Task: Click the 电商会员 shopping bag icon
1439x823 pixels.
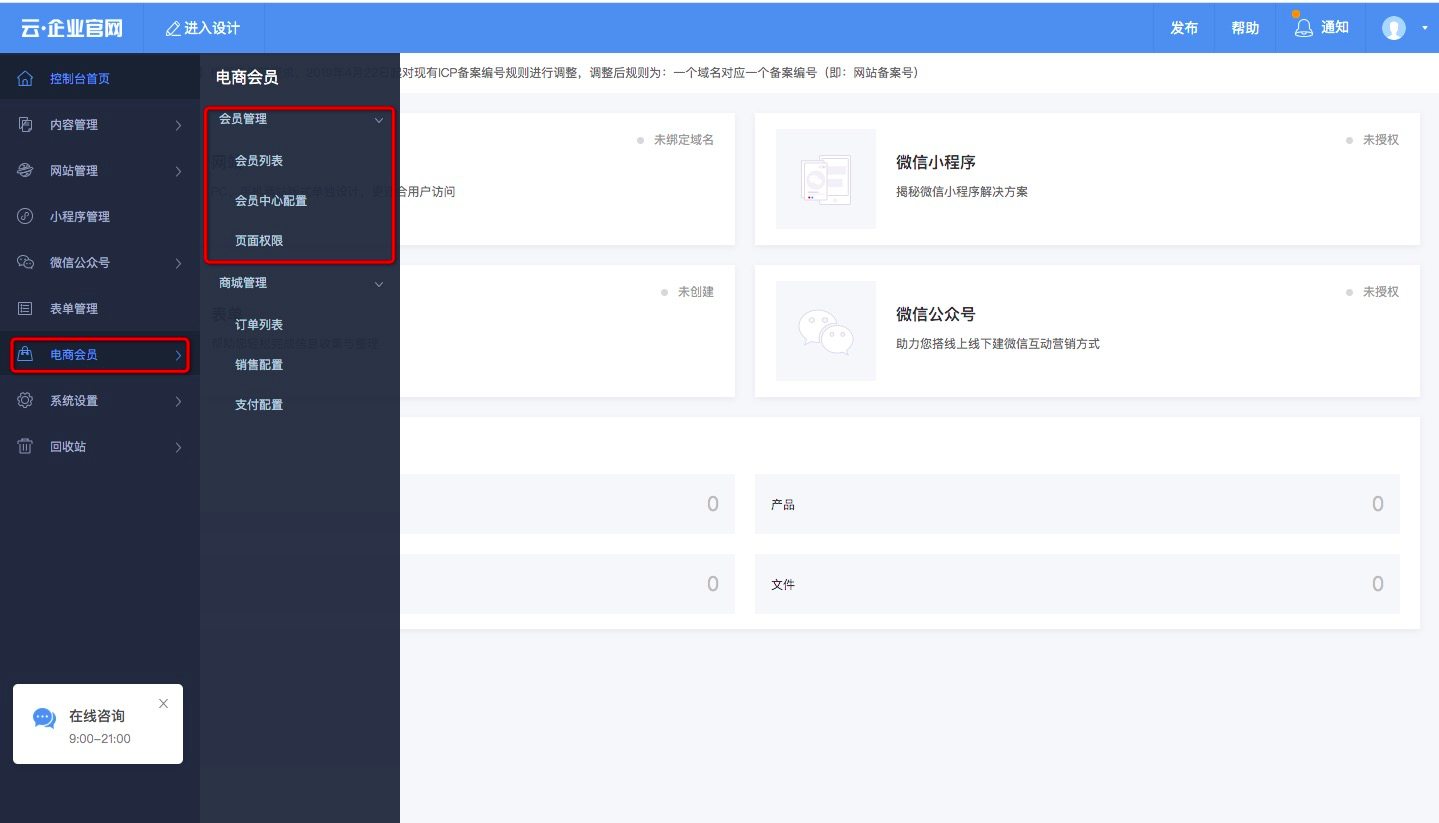Action: point(26,354)
